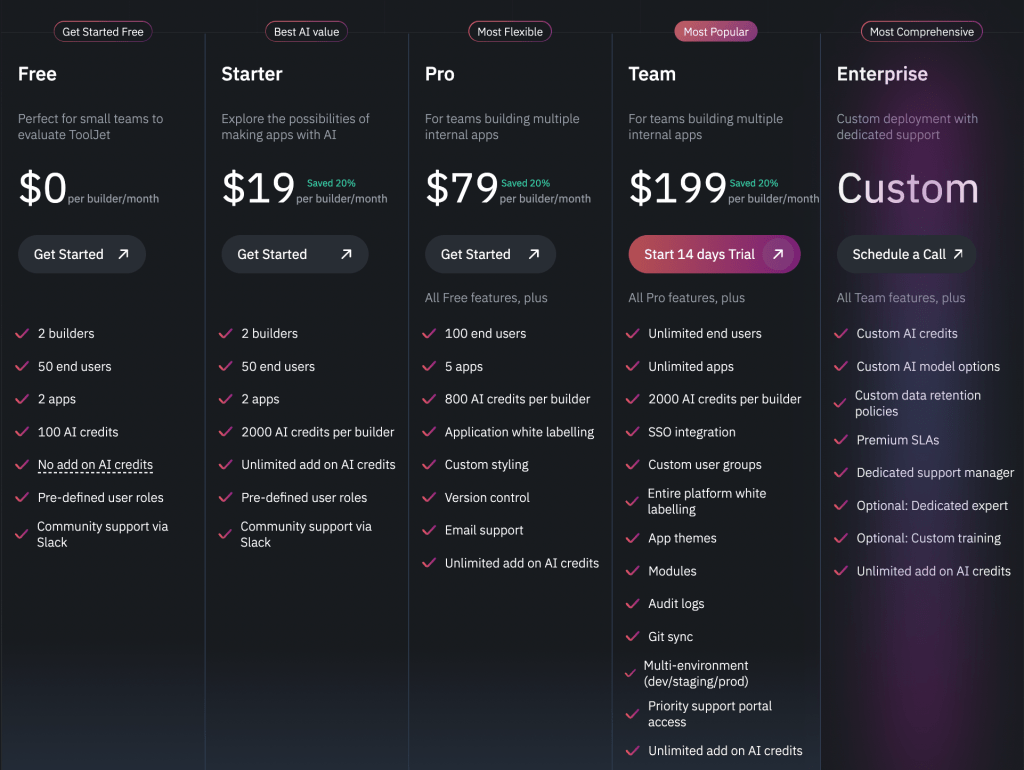Click Get Started under the Starter plan
1024x770 pixels.
click(x=294, y=254)
